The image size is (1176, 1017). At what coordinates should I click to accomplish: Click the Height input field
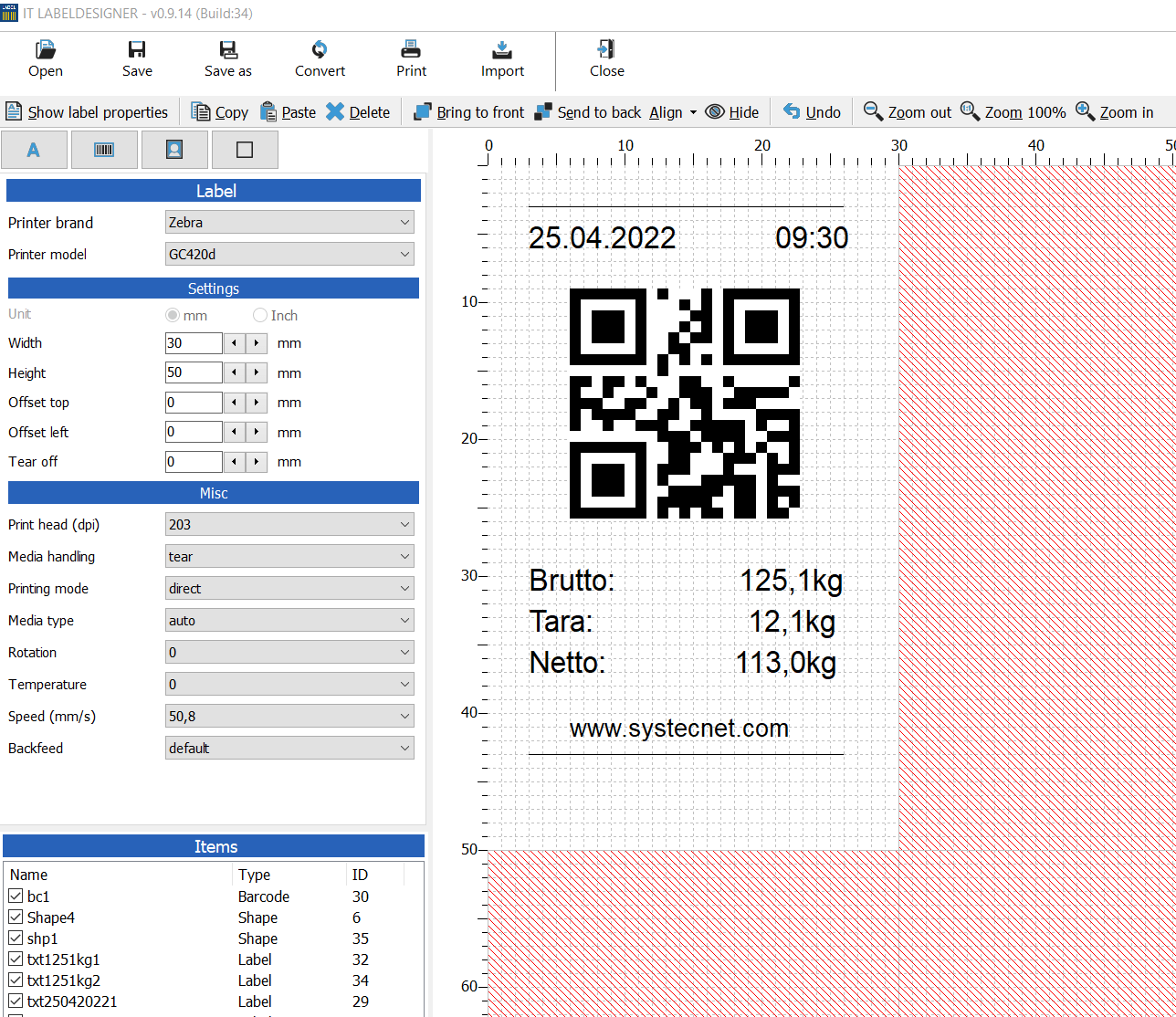coord(194,372)
